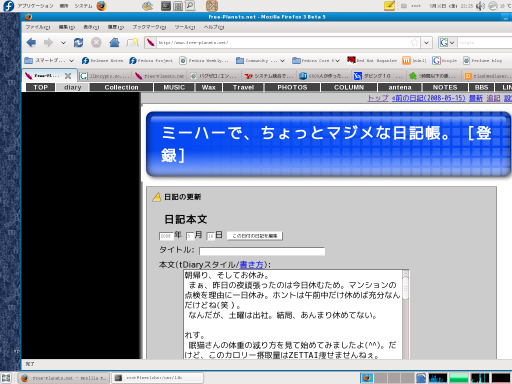Click the PHOTOS navigation button

292,87
